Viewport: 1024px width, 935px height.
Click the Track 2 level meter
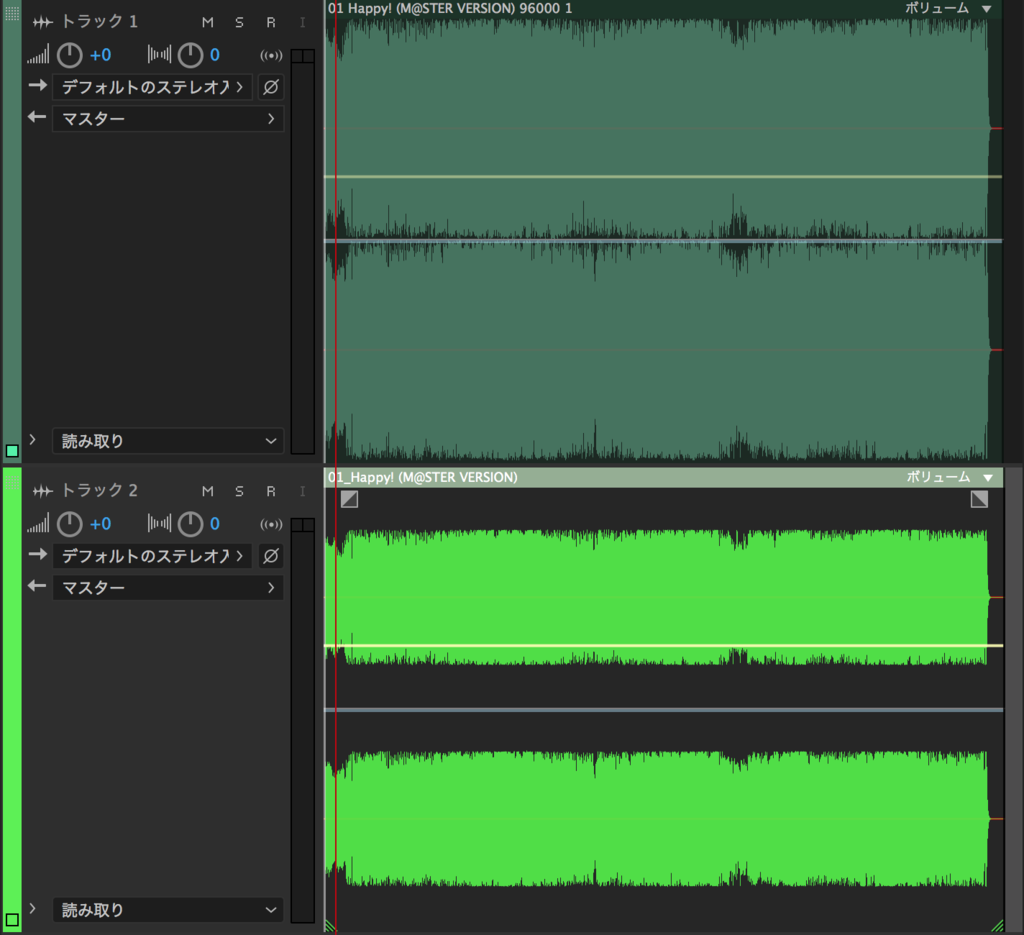coord(303,720)
